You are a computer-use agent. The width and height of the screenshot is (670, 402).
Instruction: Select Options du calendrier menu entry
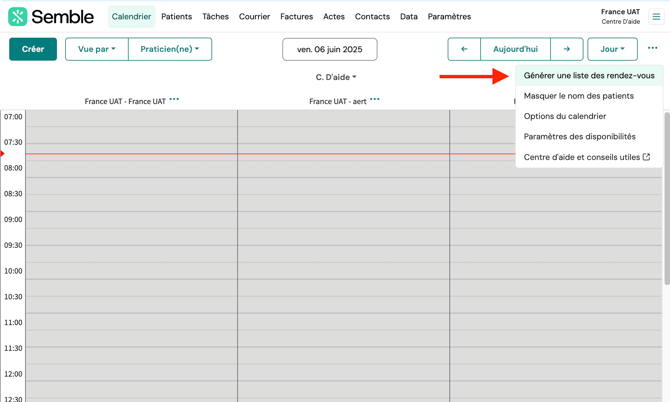(x=564, y=116)
